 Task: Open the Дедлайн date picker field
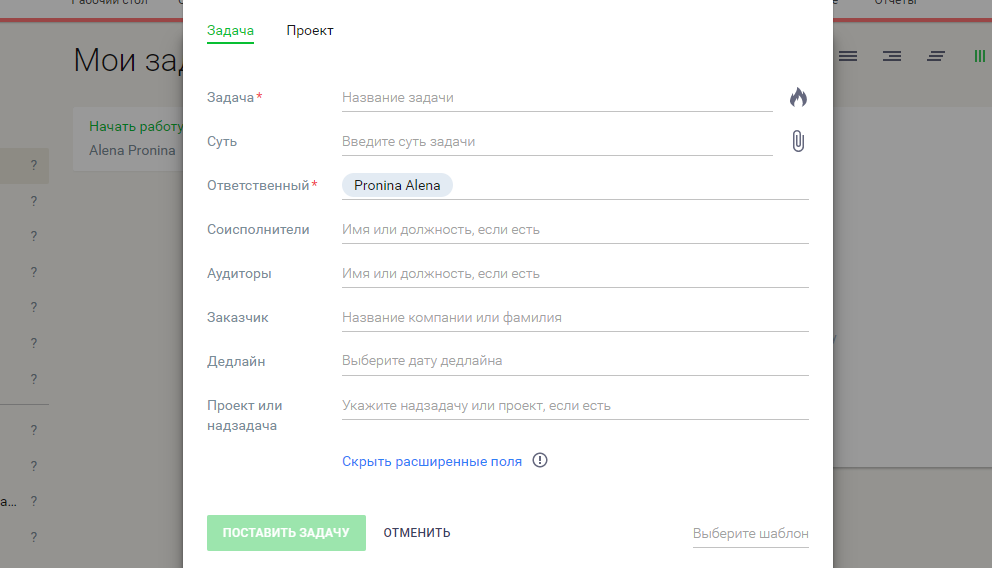click(x=575, y=361)
